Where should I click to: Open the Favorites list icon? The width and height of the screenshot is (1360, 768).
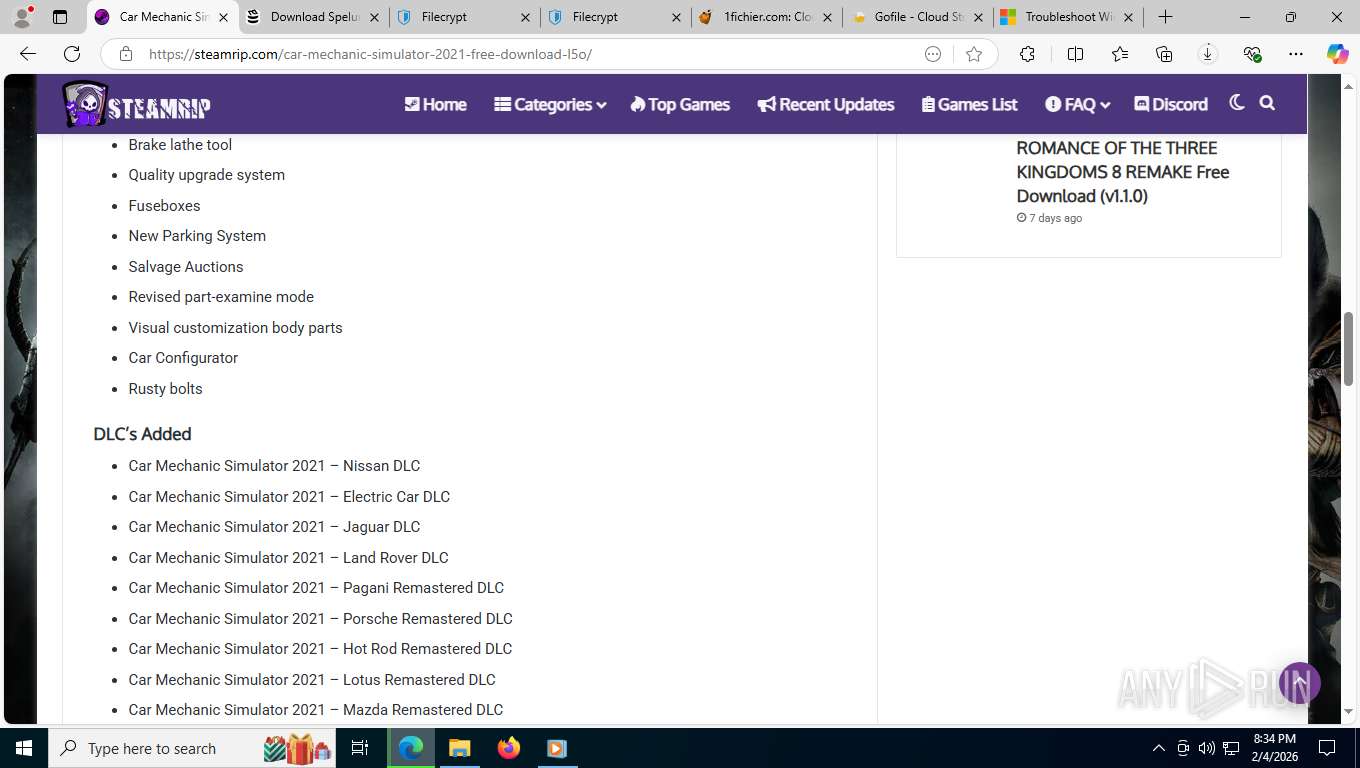pyautogui.click(x=1119, y=54)
